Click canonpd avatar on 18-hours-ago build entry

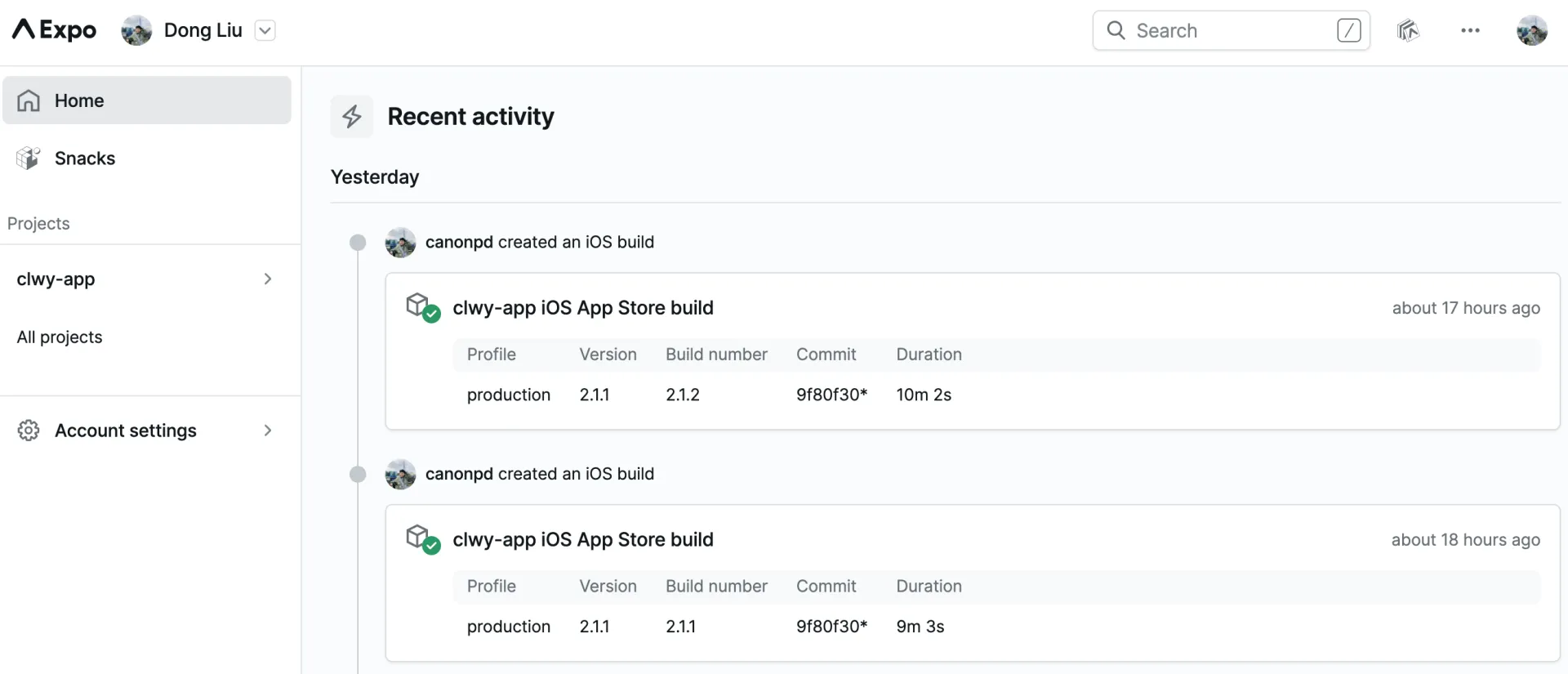pos(400,475)
